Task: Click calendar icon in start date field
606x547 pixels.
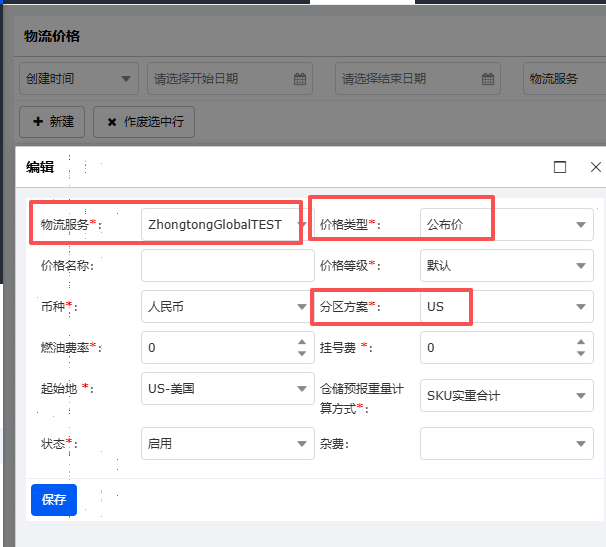Action: 299,79
